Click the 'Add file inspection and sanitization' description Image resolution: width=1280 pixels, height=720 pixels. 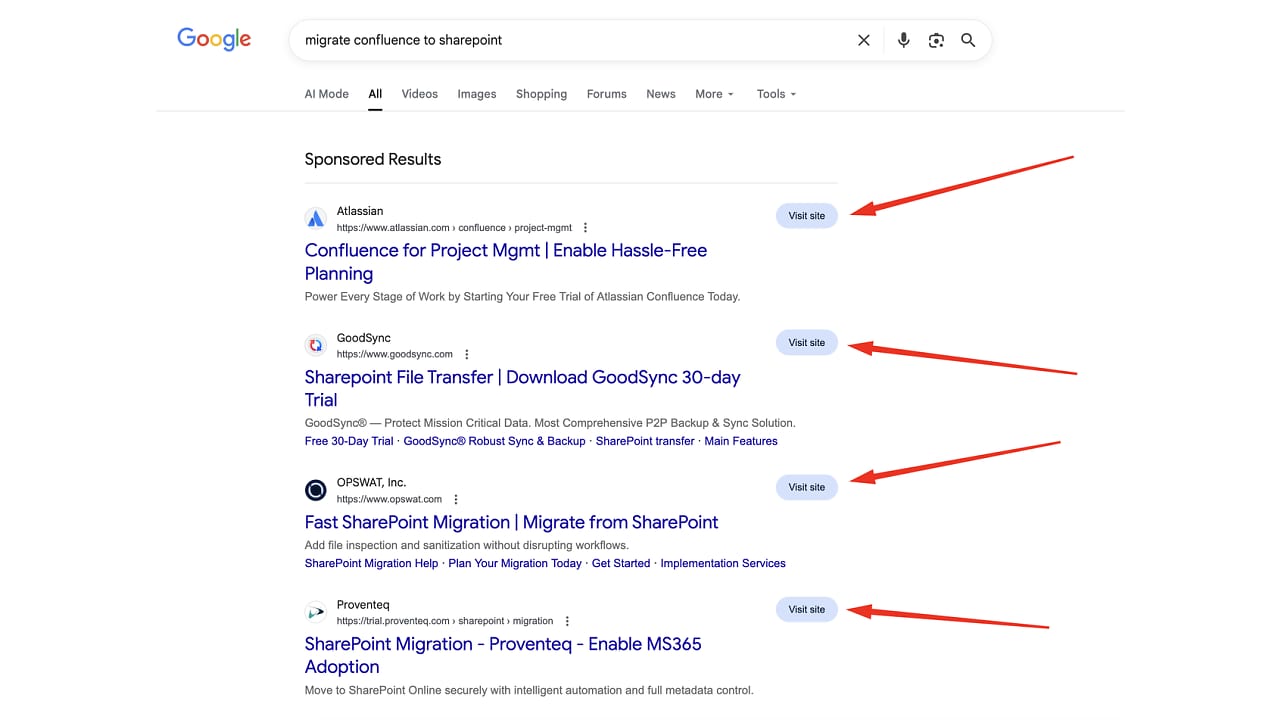tap(466, 545)
